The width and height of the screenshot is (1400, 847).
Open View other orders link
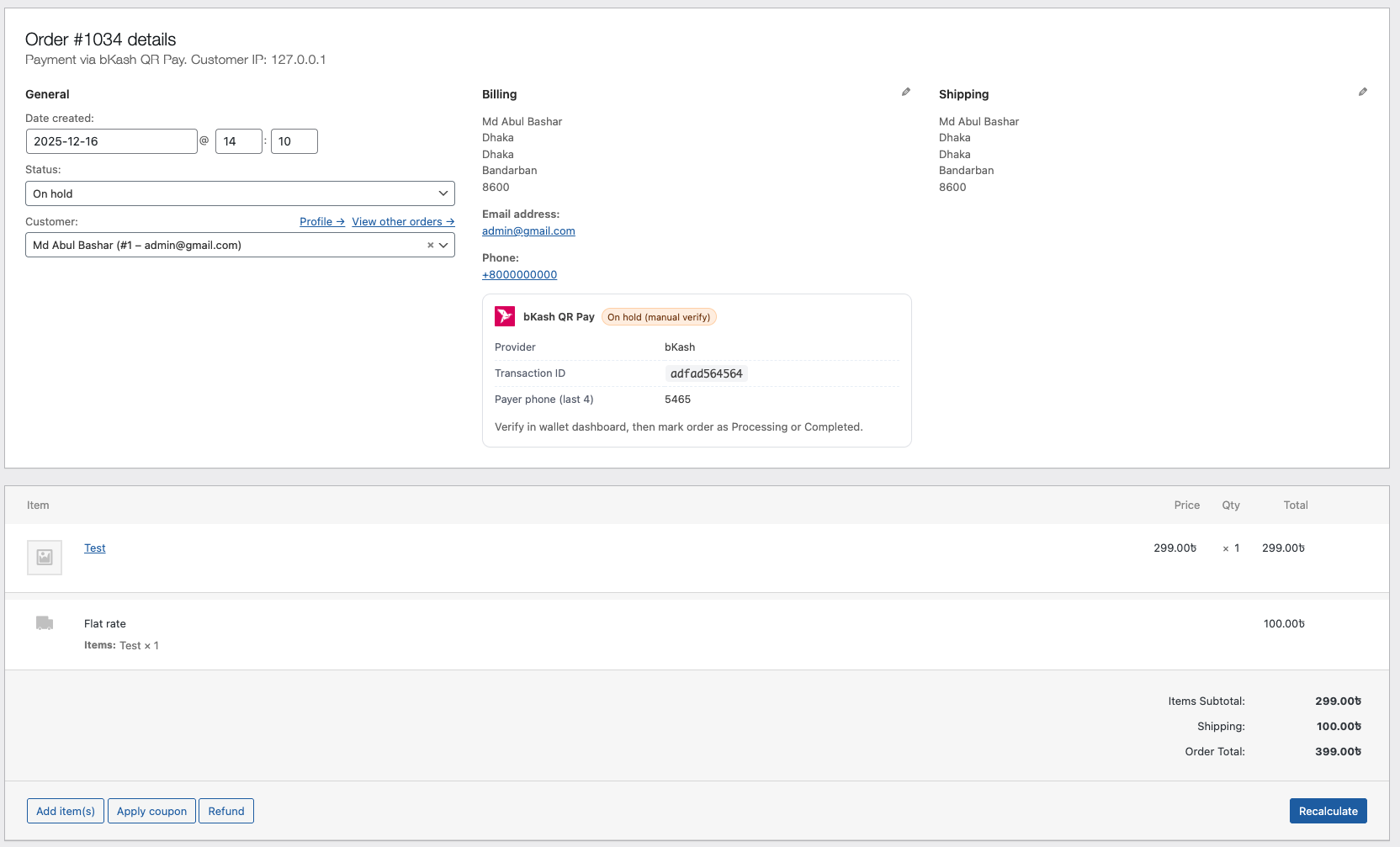402,221
